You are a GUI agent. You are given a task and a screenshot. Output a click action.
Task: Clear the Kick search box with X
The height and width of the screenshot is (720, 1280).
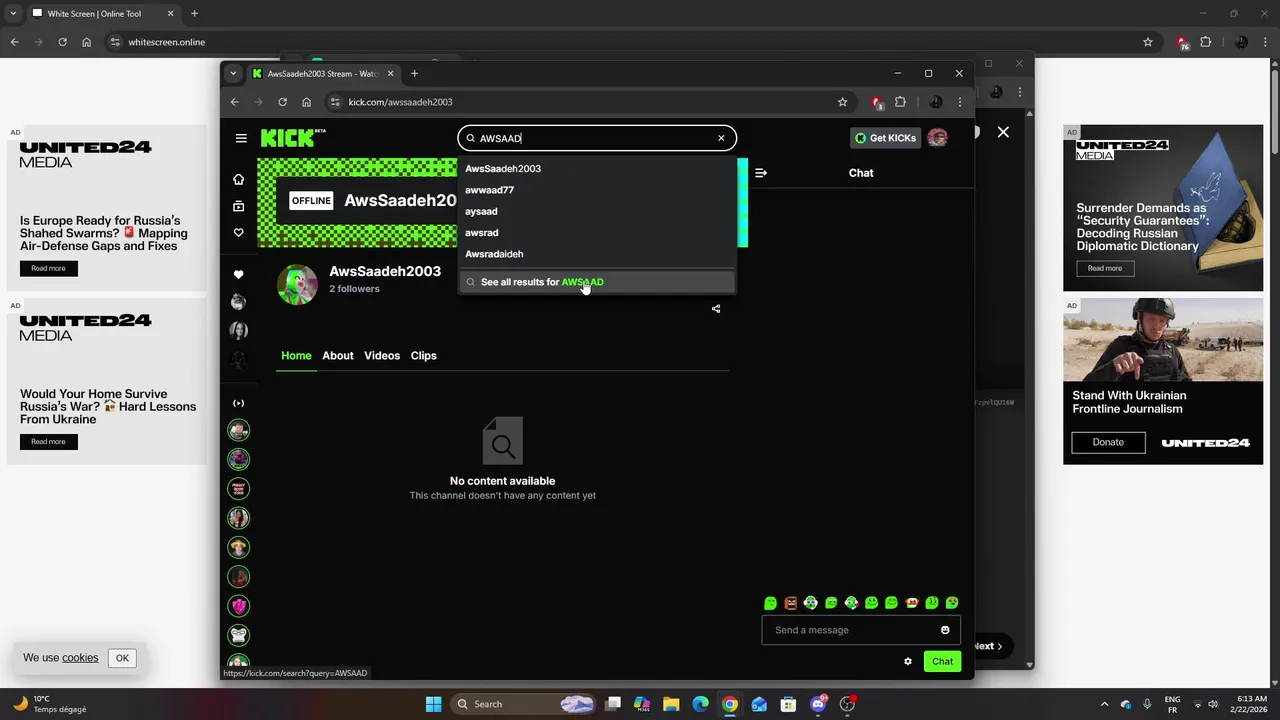point(721,138)
